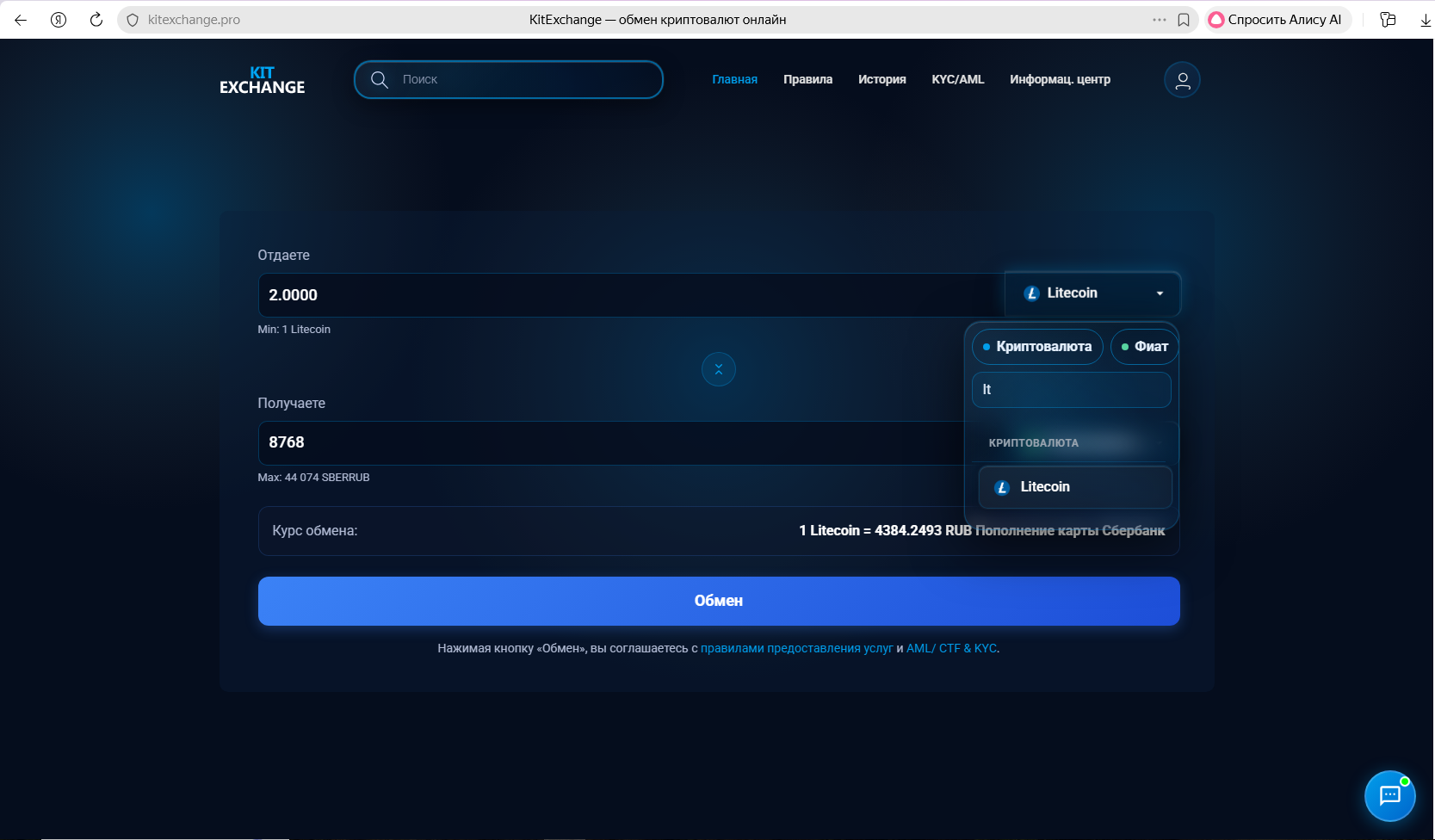Open the live chat widget
The width and height of the screenshot is (1435, 840).
point(1389,795)
